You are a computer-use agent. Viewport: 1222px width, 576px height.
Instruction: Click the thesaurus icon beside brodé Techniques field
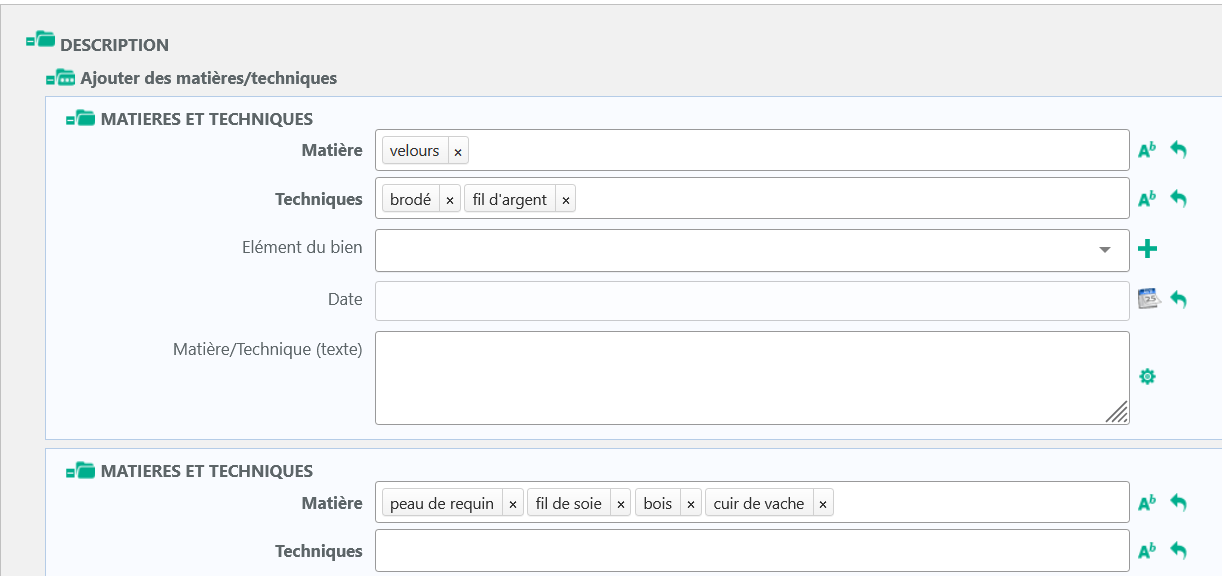point(1147,199)
